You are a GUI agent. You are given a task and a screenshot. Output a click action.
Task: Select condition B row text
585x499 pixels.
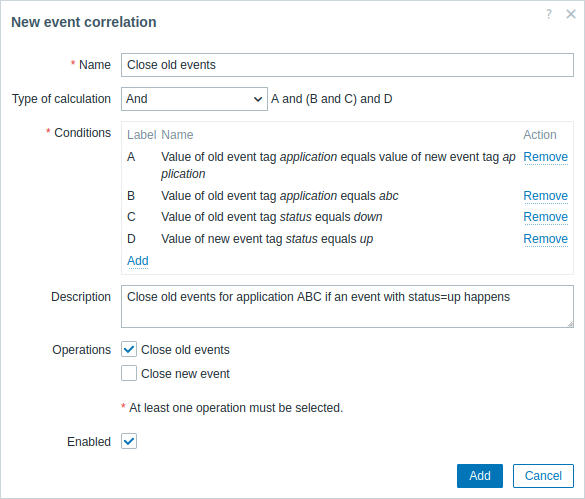pyautogui.click(x=279, y=196)
